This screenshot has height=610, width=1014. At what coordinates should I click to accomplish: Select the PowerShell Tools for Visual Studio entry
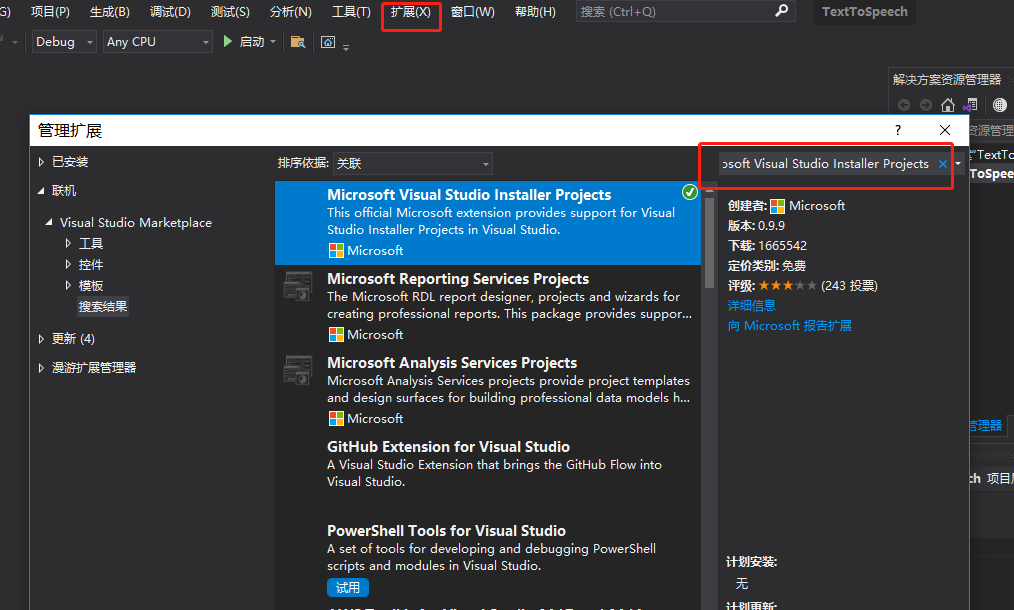click(488, 559)
